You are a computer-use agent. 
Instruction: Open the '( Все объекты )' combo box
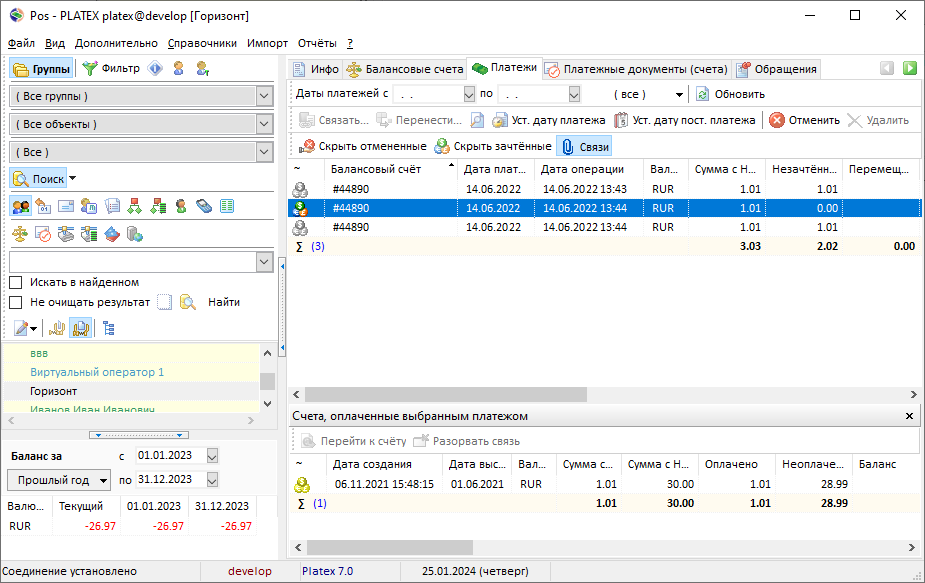click(264, 124)
